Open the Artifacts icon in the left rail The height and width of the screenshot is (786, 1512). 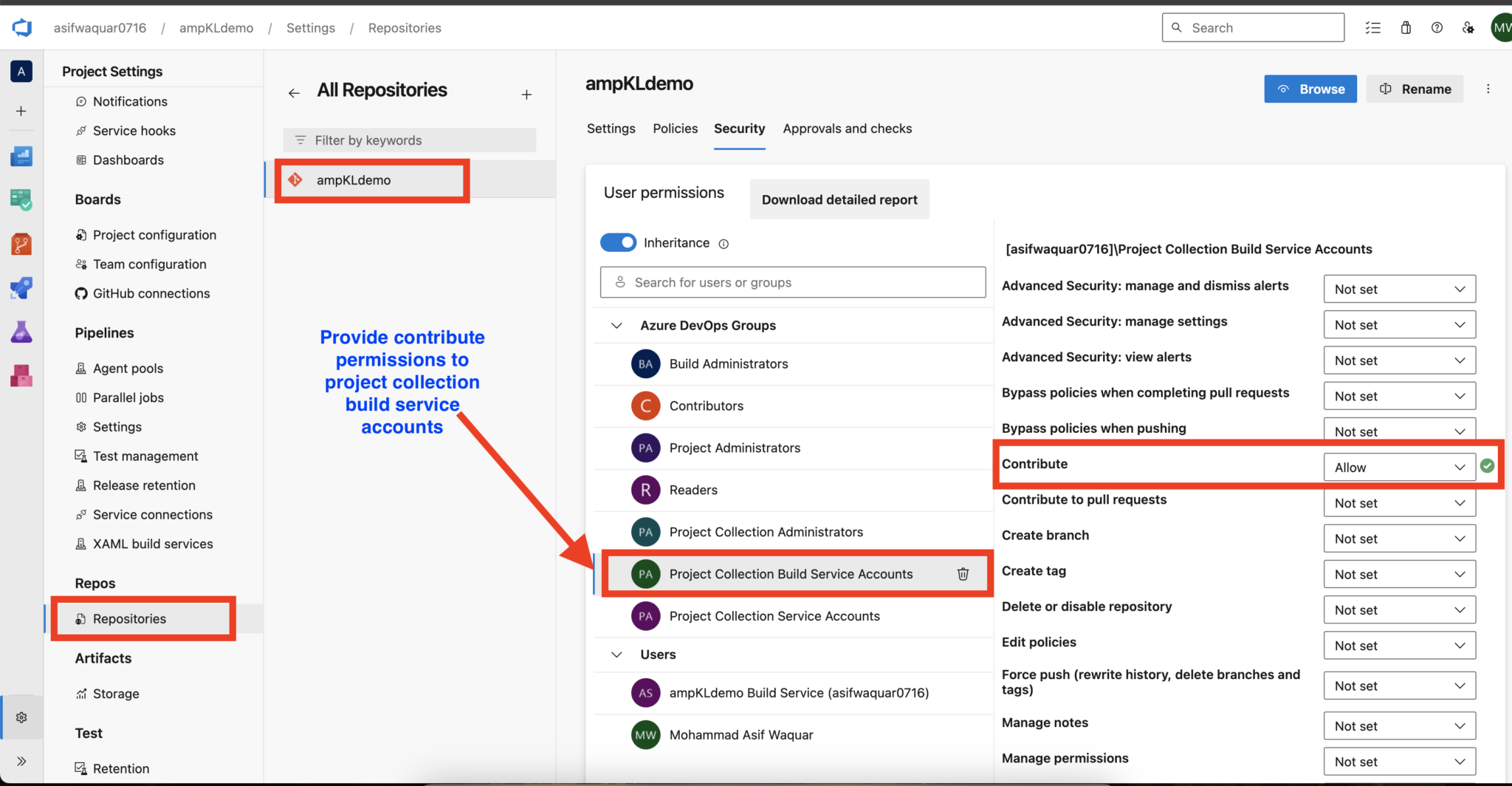coord(21,375)
